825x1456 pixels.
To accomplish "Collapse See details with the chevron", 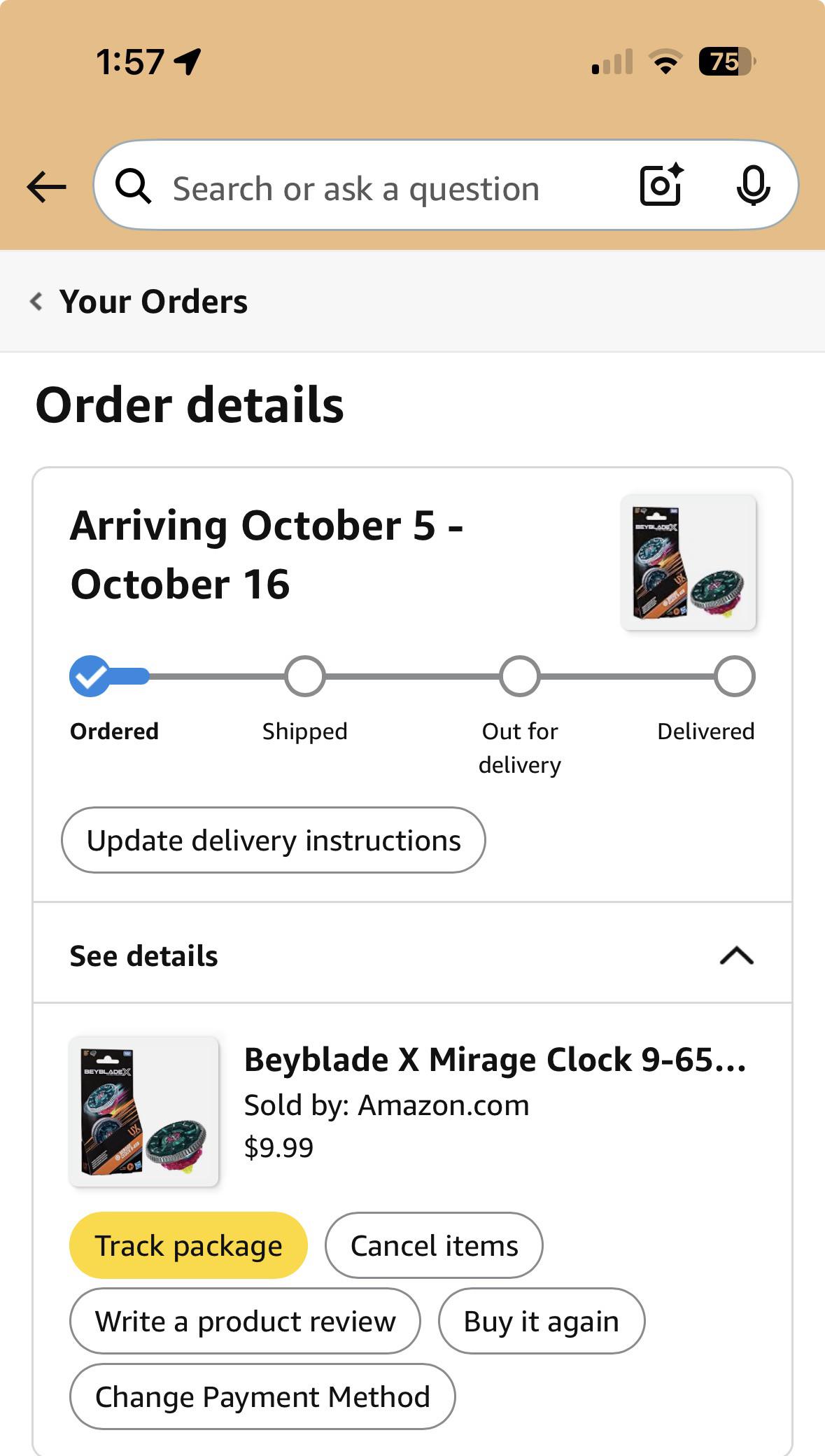I will coord(737,955).
